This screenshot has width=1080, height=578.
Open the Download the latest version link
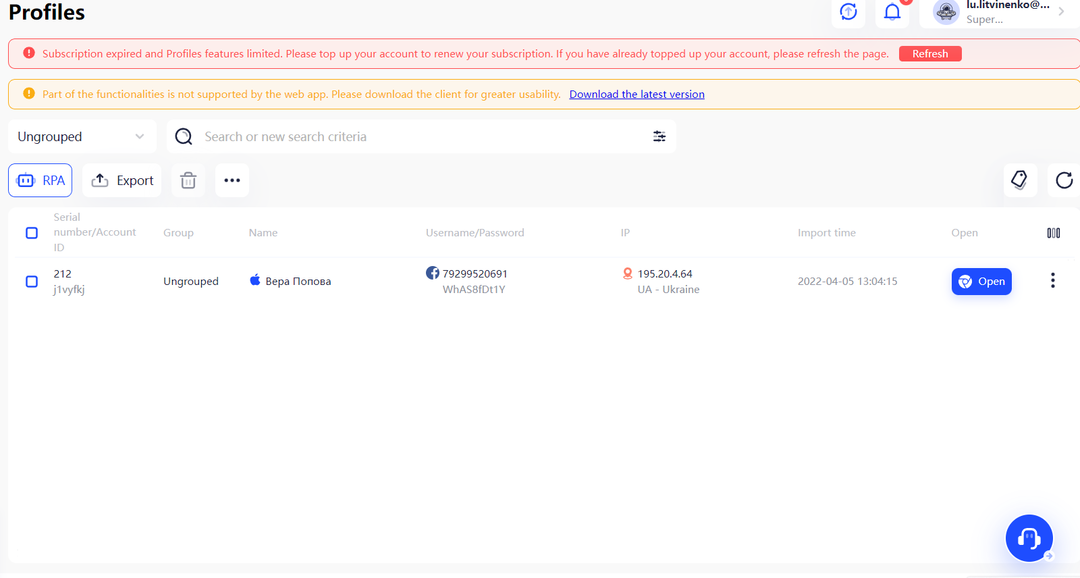(x=636, y=94)
